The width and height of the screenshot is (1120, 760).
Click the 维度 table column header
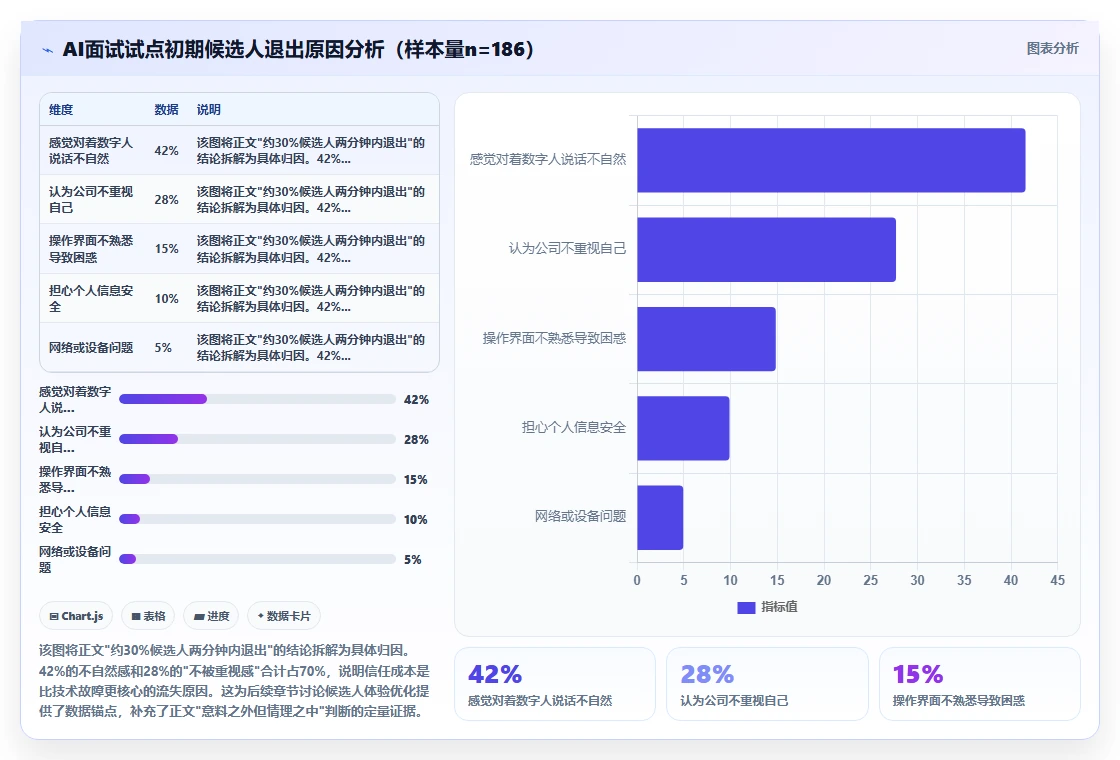pyautogui.click(x=61, y=109)
